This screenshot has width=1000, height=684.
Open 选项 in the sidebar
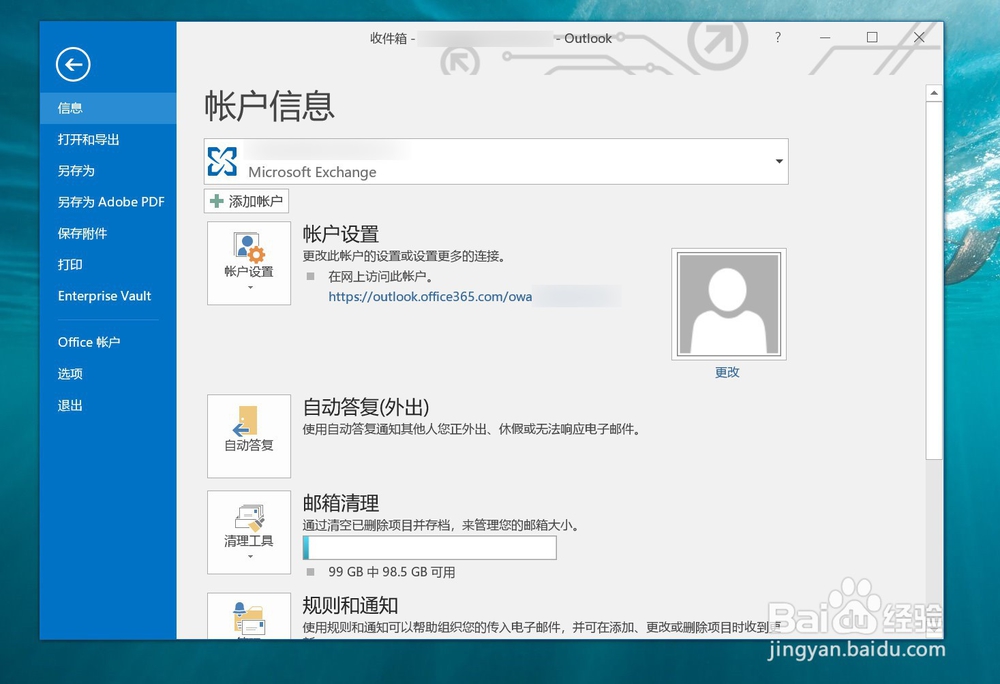point(108,374)
